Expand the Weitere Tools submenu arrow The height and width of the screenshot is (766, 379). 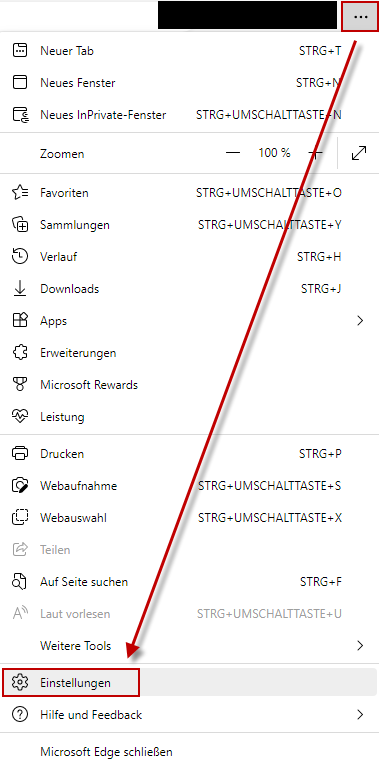[x=360, y=646]
